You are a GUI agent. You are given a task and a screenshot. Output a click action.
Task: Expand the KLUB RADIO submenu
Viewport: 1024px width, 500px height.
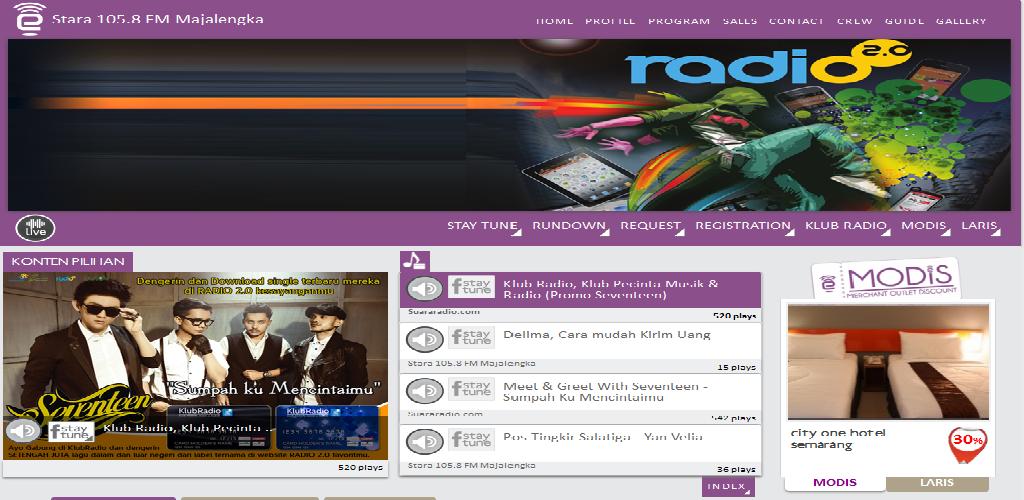click(848, 227)
